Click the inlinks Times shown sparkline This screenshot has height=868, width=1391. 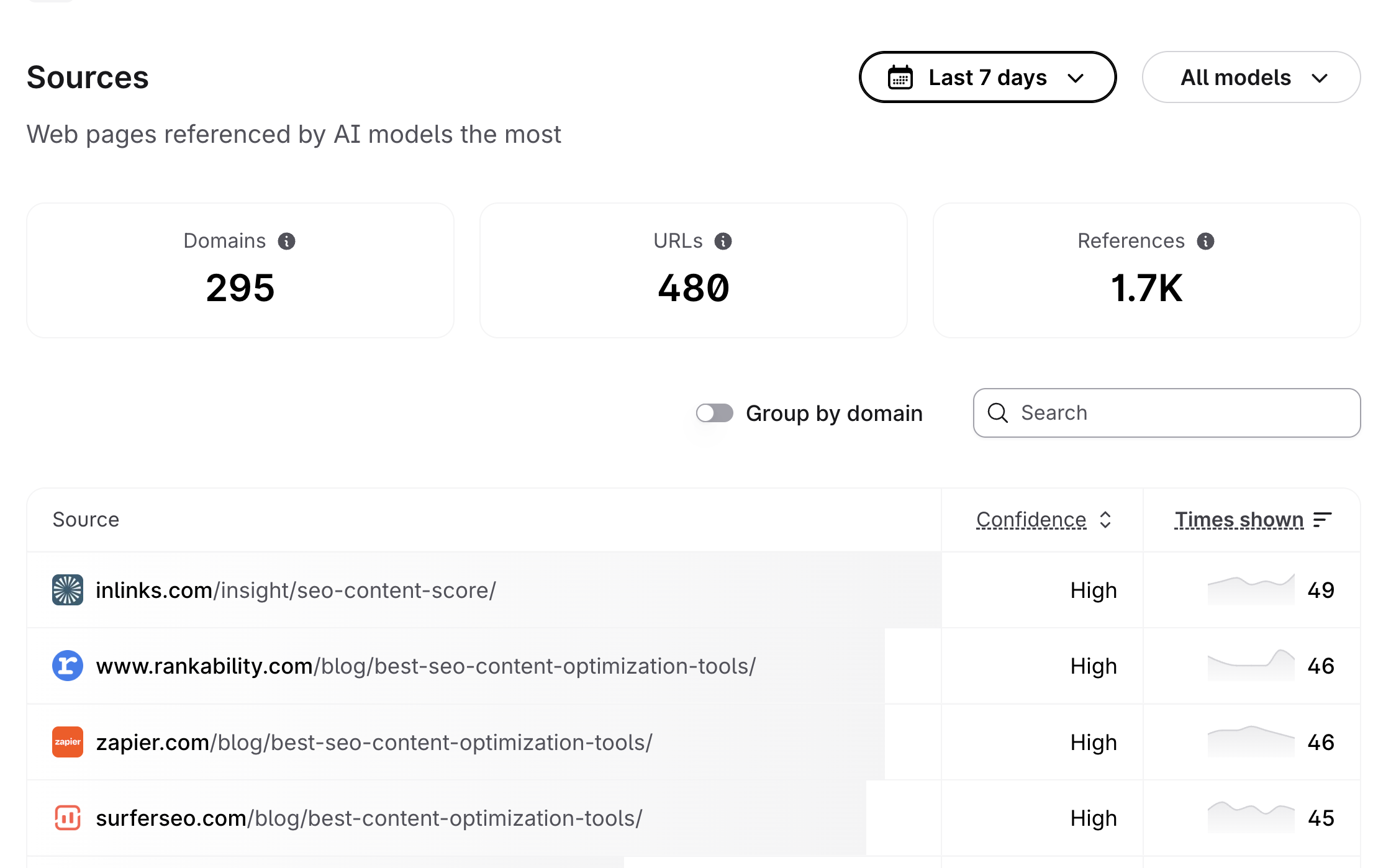[x=1251, y=590]
